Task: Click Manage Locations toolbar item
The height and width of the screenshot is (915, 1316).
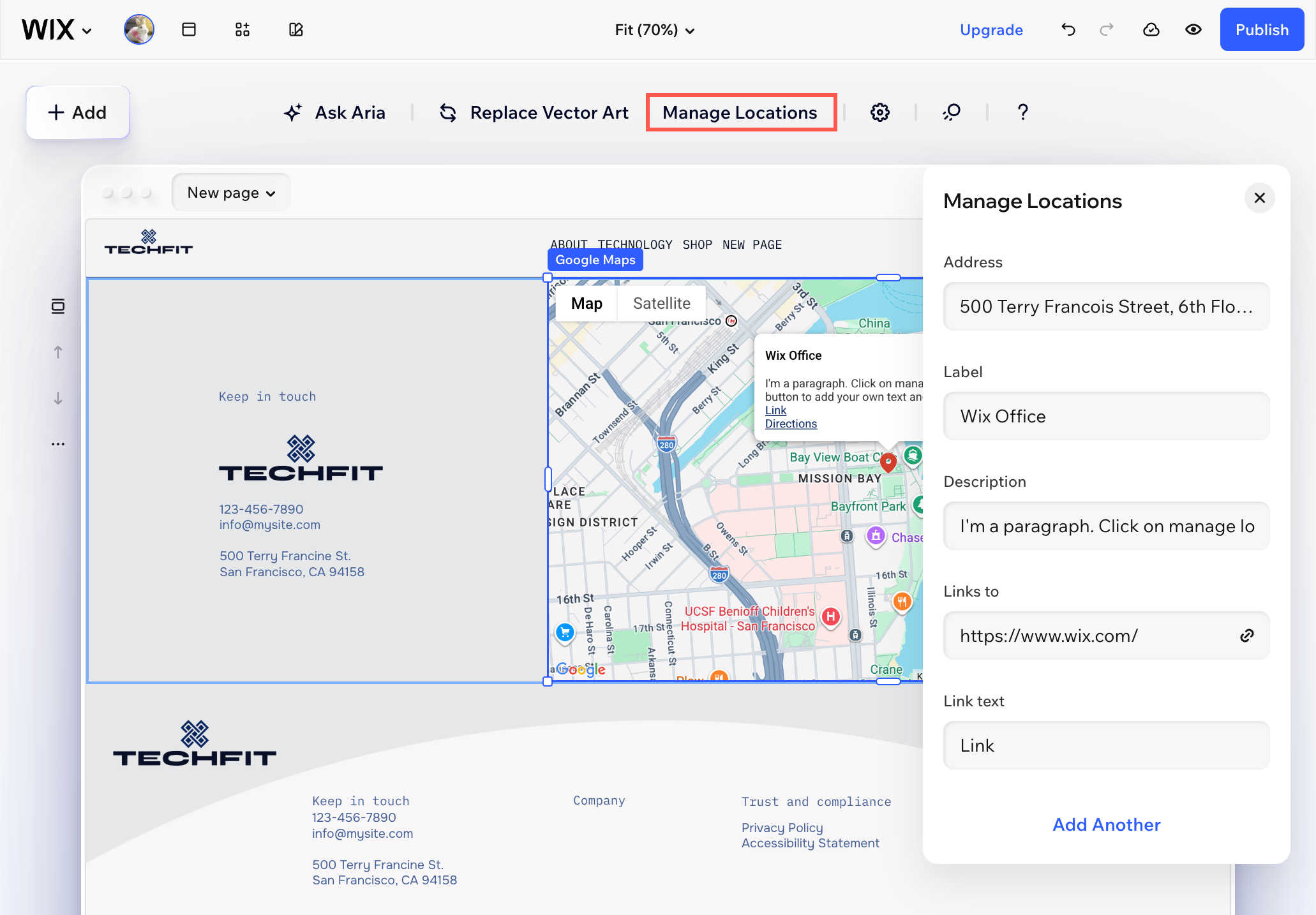Action: tap(740, 112)
